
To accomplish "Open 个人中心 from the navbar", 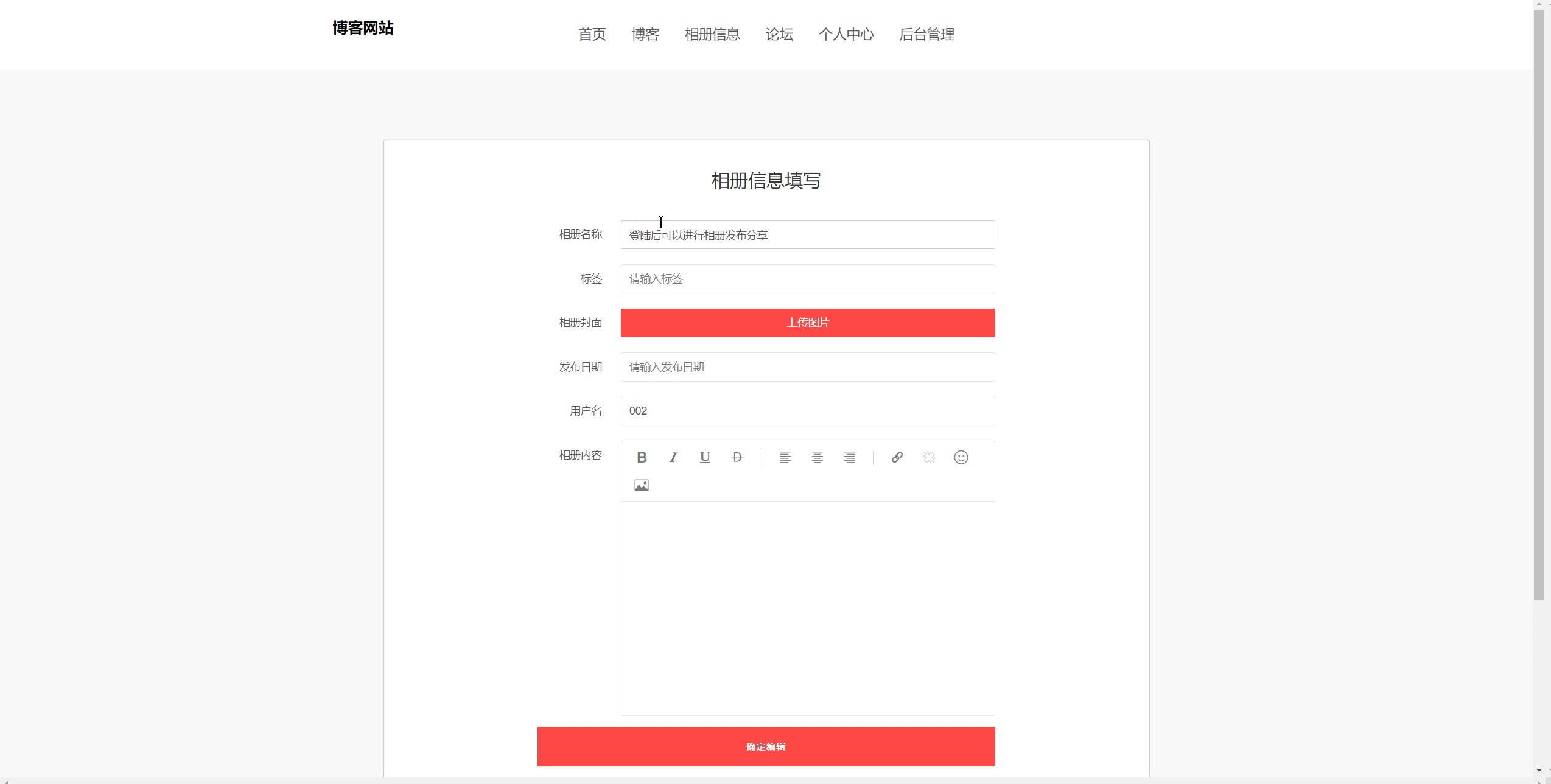I will [x=846, y=35].
